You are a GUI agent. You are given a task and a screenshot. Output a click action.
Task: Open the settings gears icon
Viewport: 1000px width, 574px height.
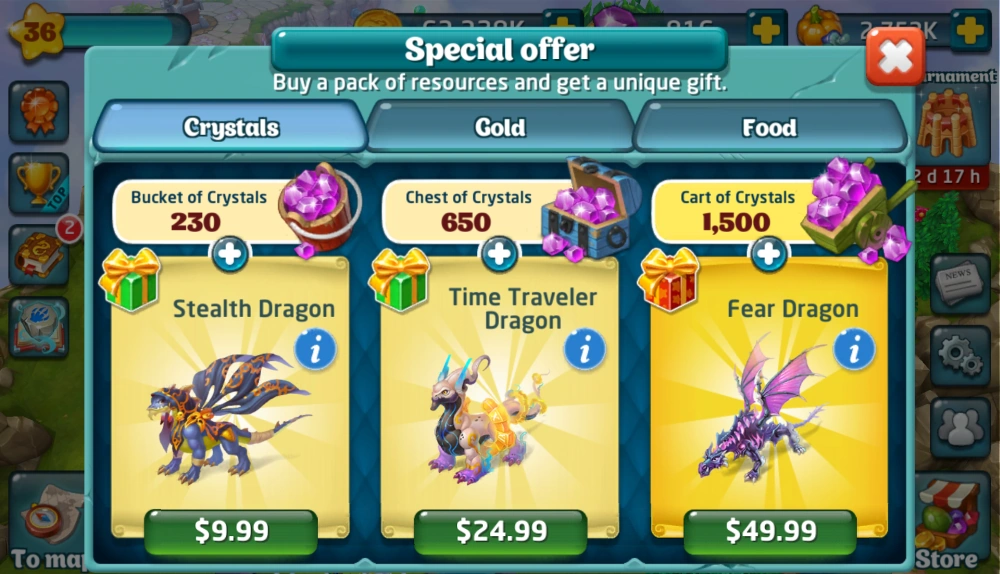tap(960, 356)
